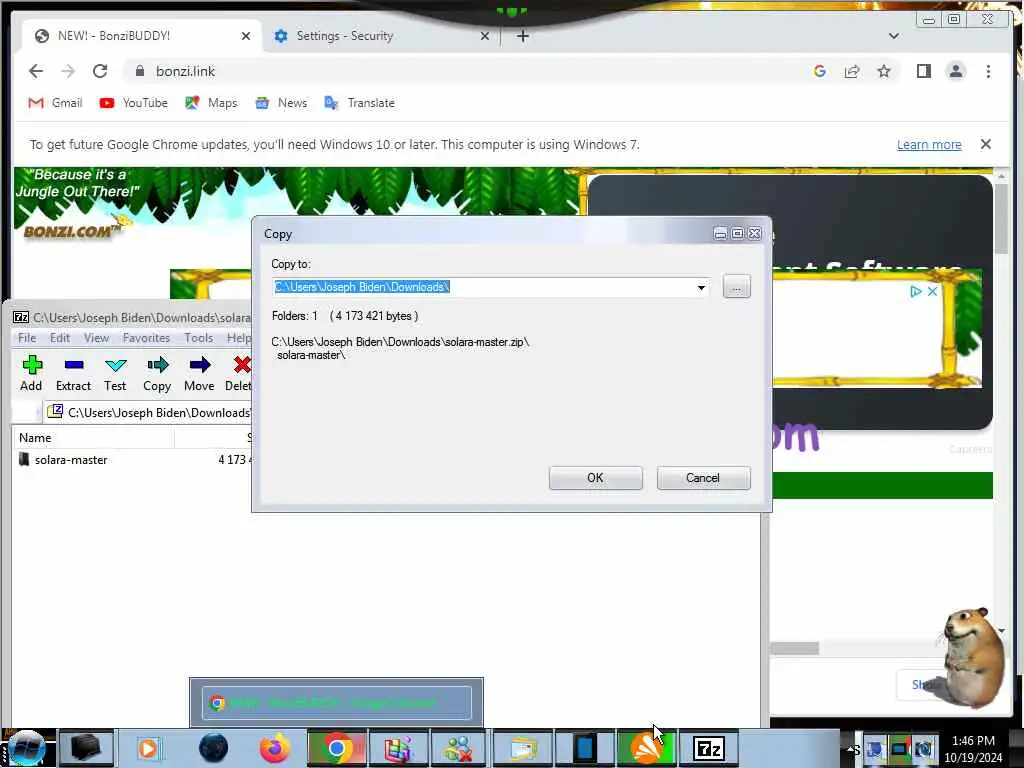
Task: Switch to 7-Zip taskbar button
Action: 709,748
